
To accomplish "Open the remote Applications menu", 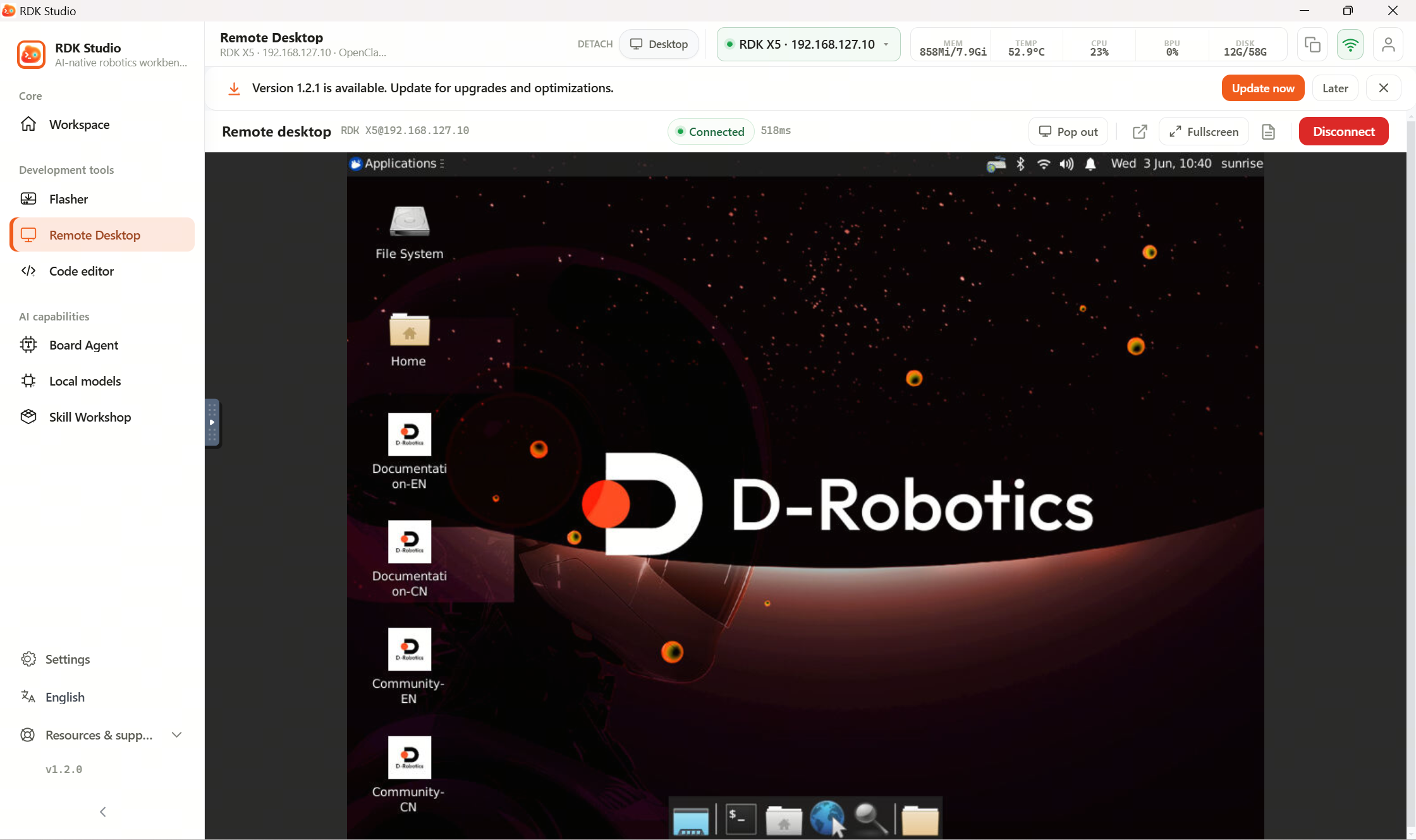I will pos(397,164).
